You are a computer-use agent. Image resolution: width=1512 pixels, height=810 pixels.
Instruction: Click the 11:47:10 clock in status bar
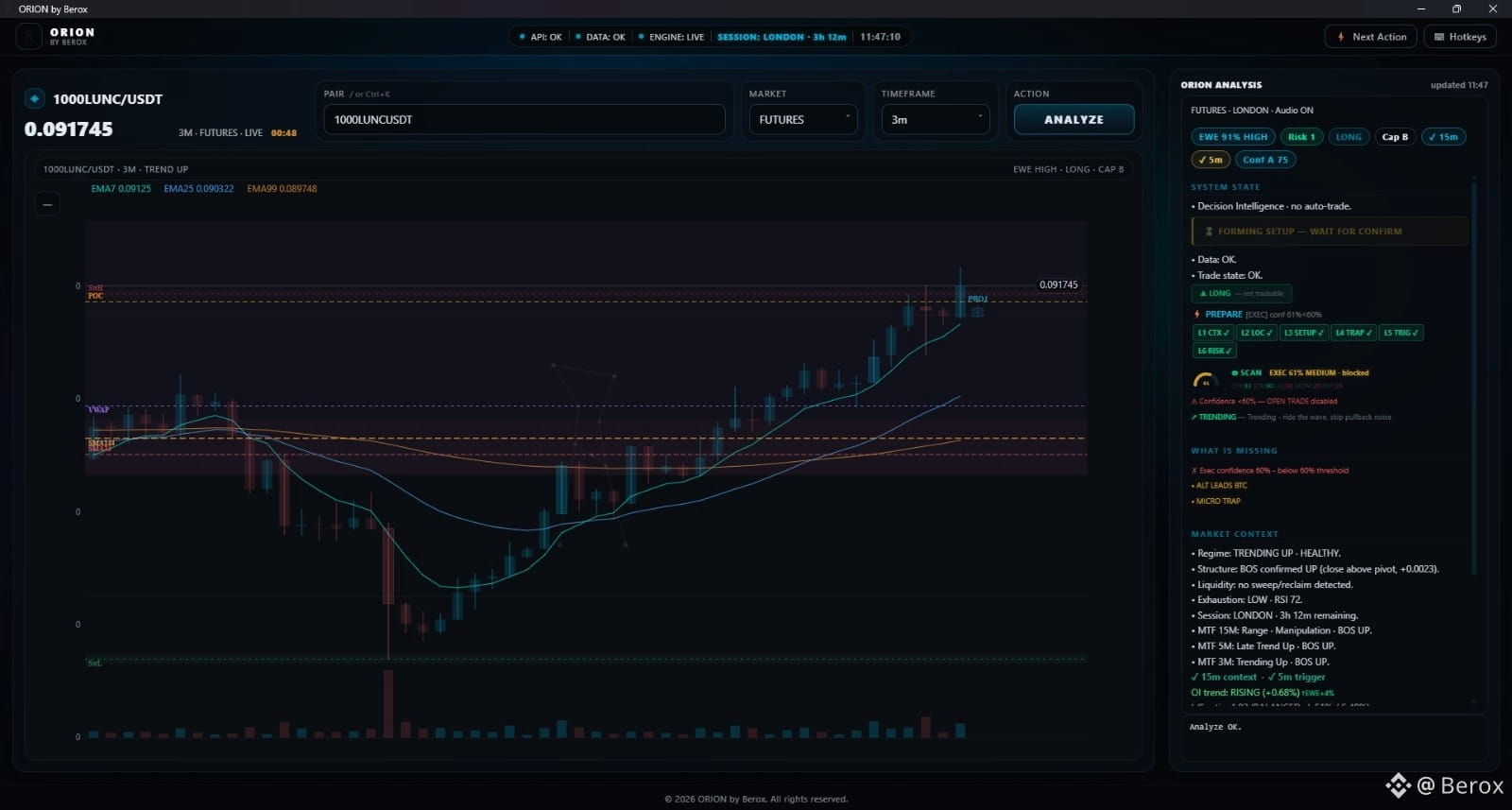[880, 37]
